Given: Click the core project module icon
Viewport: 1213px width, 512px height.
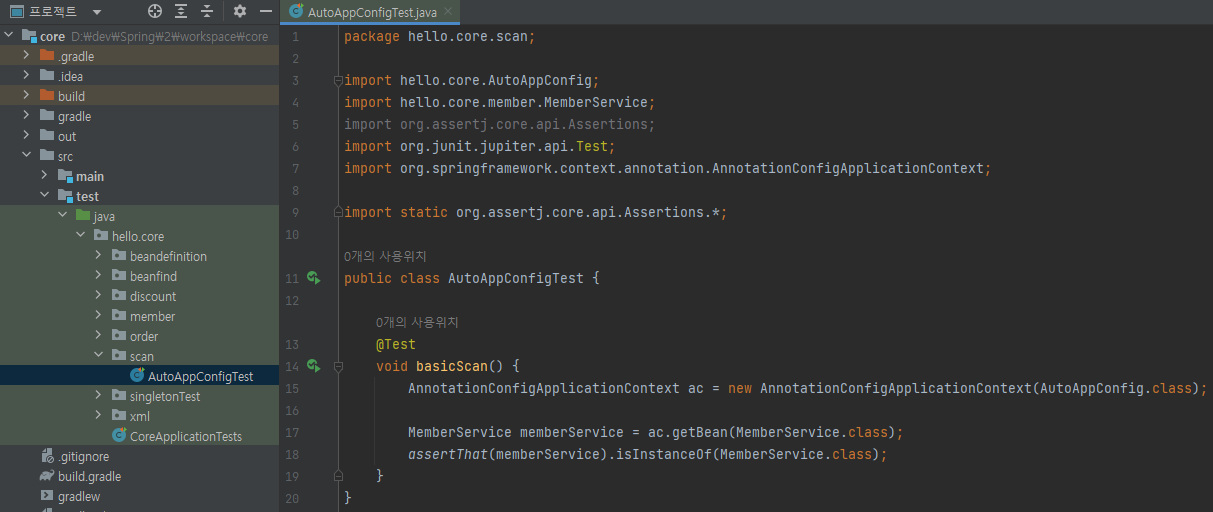Looking at the screenshot, I should click(29, 36).
